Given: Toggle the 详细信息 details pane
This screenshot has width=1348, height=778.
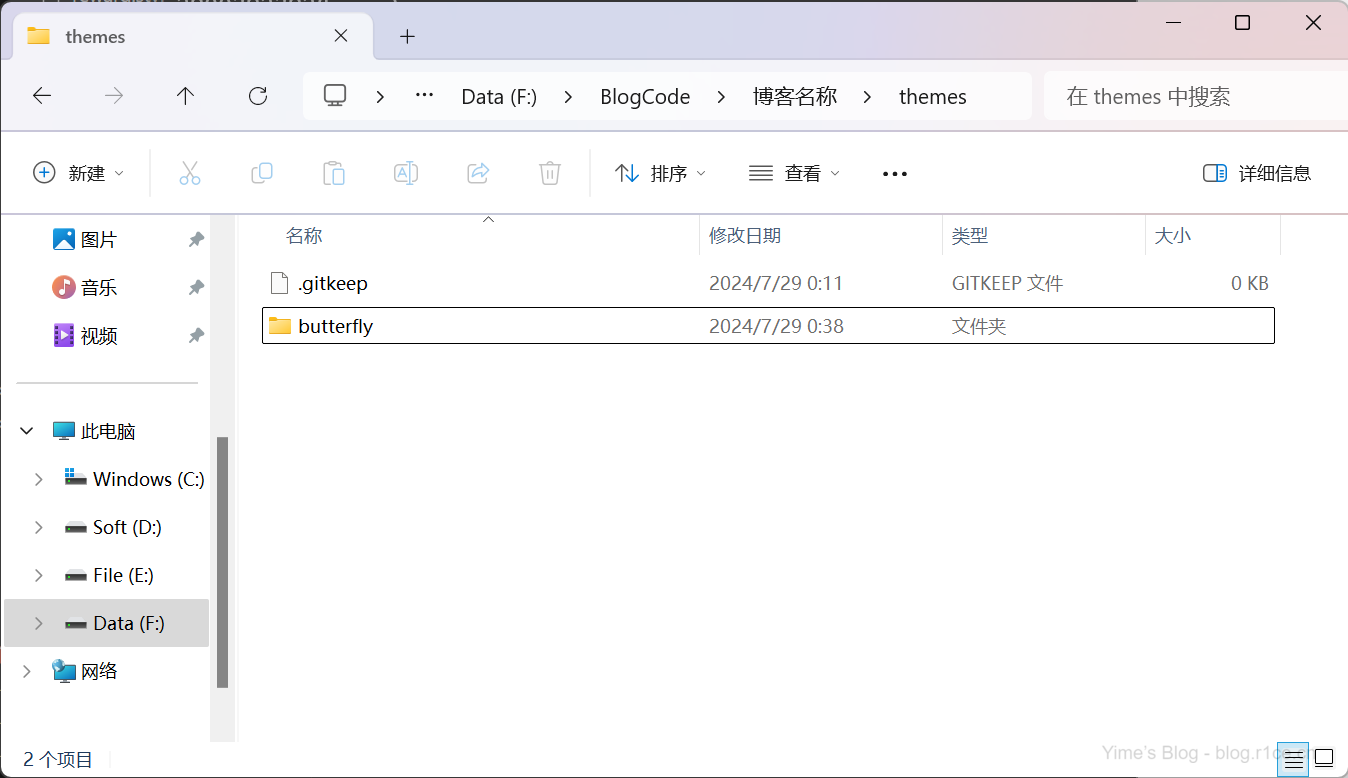Looking at the screenshot, I should 1257,173.
